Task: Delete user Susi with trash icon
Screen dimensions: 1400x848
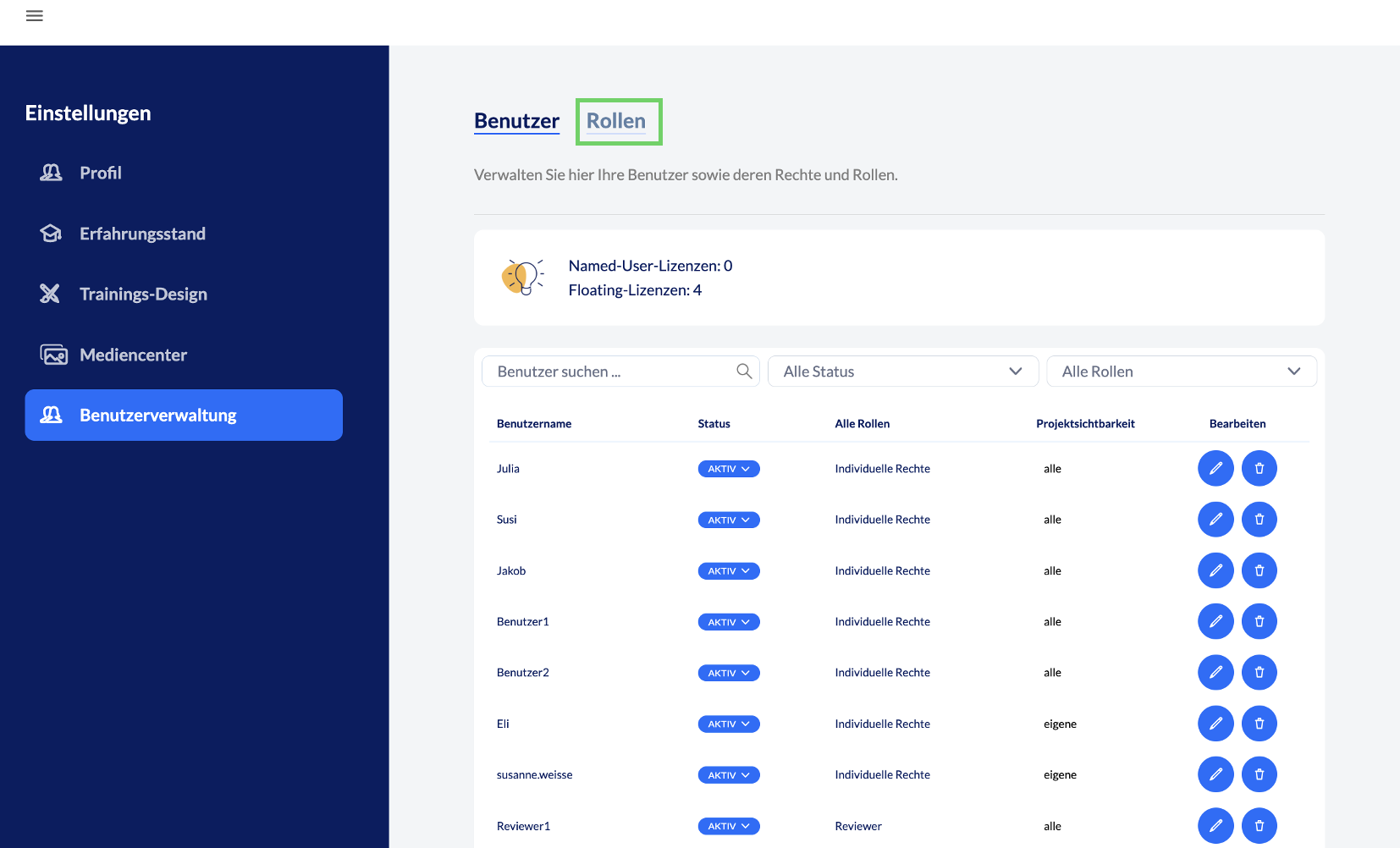Action: [1259, 520]
